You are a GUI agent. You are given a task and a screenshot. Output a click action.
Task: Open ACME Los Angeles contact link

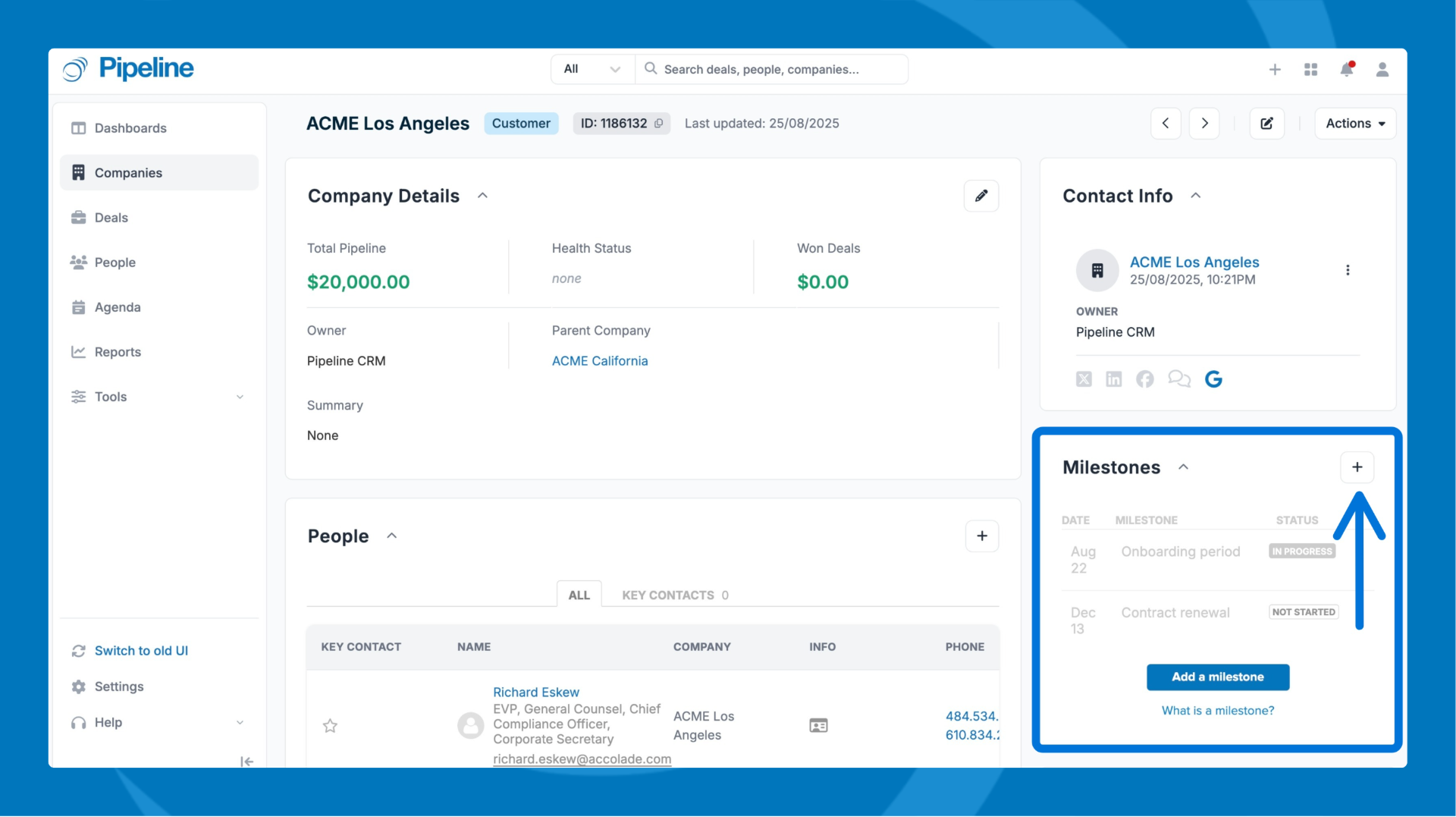coord(1194,262)
